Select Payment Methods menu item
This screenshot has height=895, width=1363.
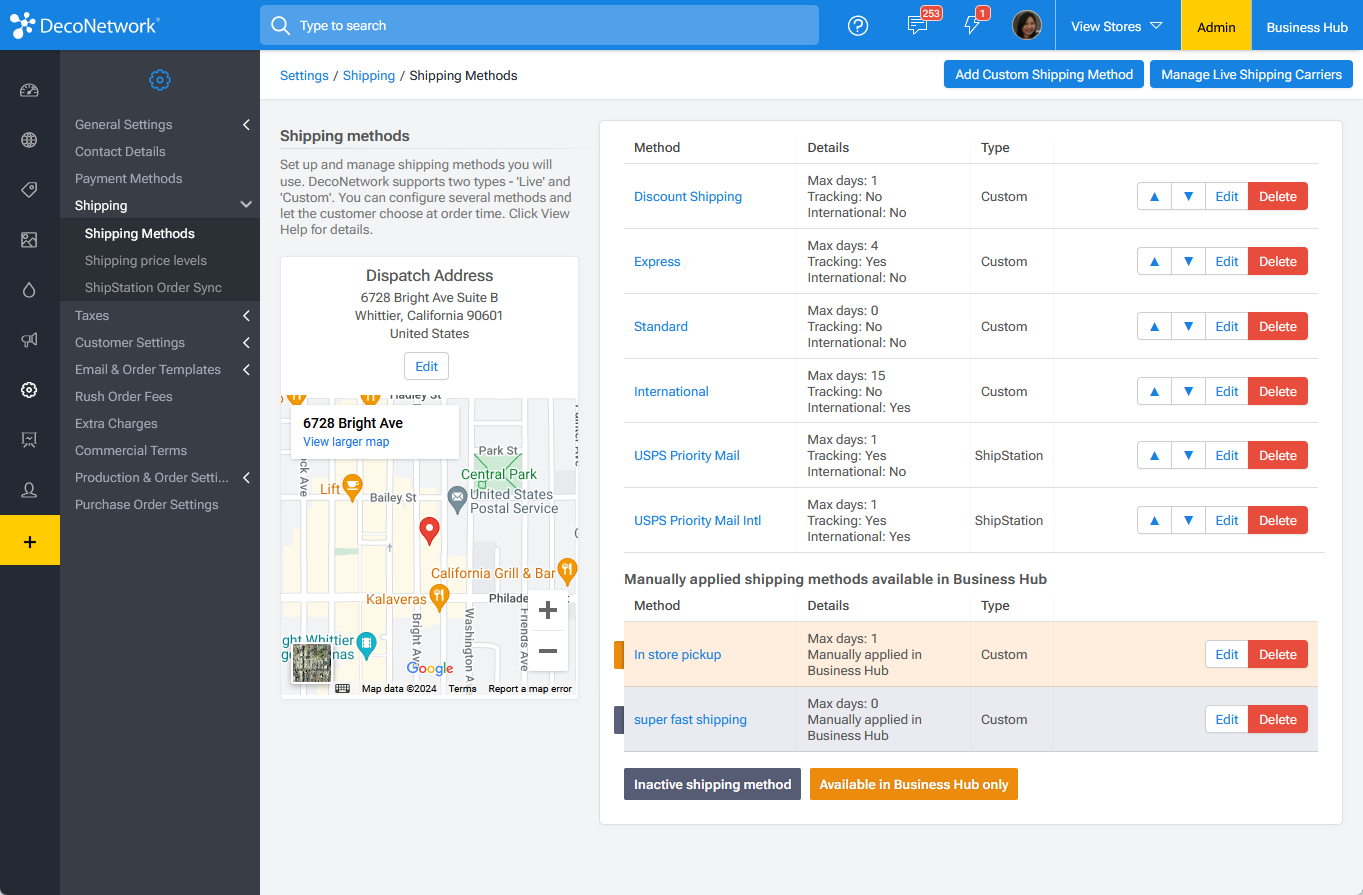point(129,179)
